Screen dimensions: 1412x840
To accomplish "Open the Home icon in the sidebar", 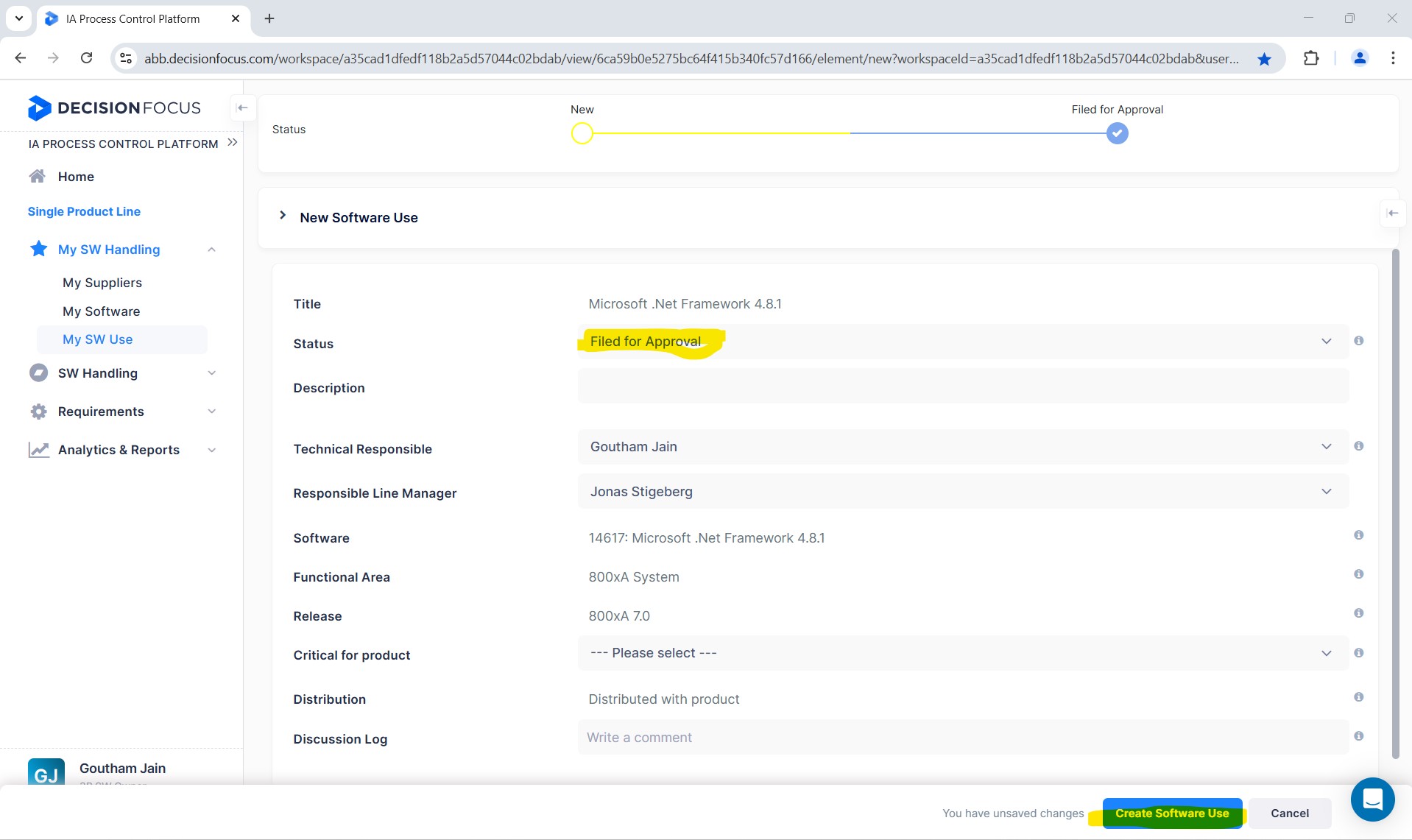I will click(x=38, y=176).
